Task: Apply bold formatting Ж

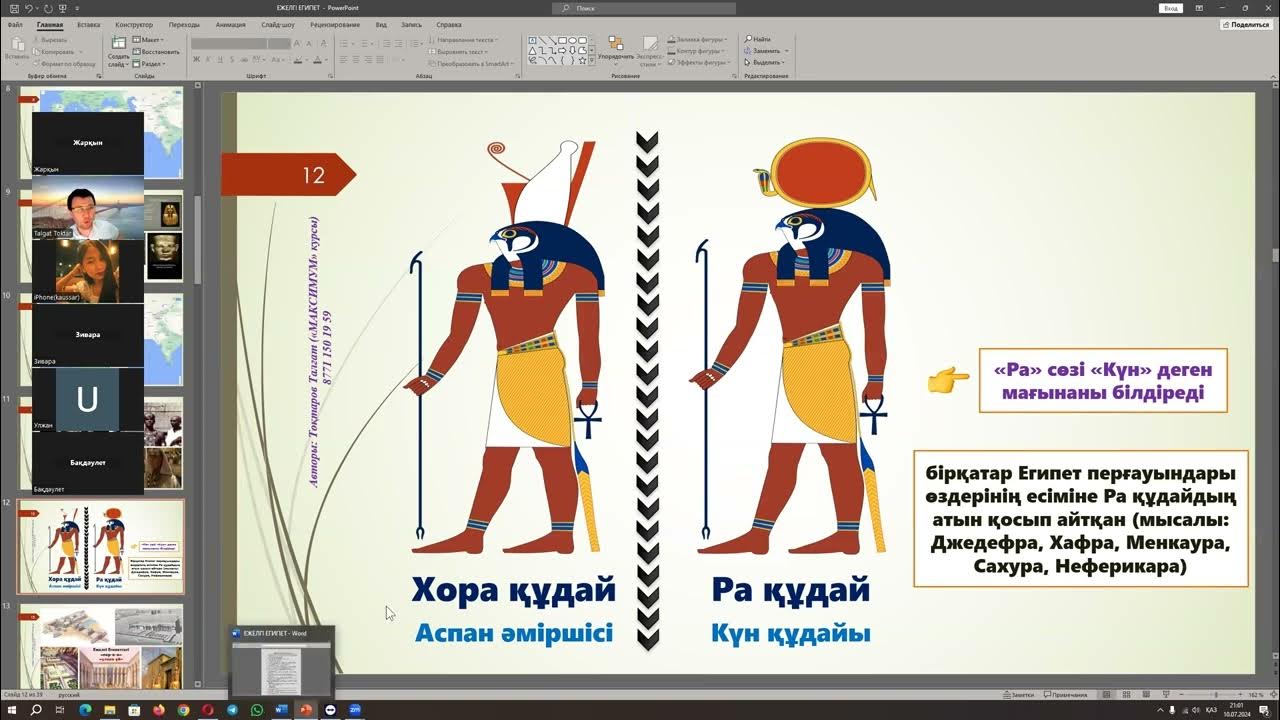Action: (x=197, y=60)
